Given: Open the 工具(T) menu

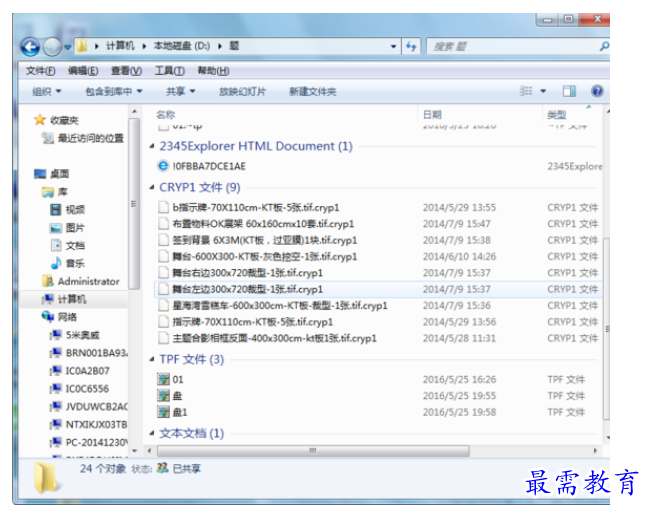Looking at the screenshot, I should (170, 71).
